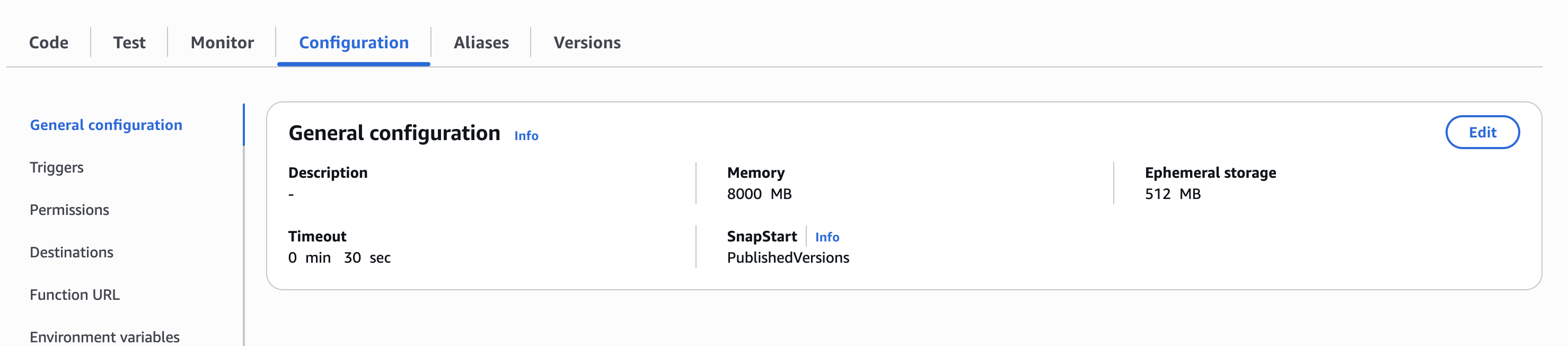Select the Configuration tab
This screenshot has width=1568, height=346.
coord(353,42)
